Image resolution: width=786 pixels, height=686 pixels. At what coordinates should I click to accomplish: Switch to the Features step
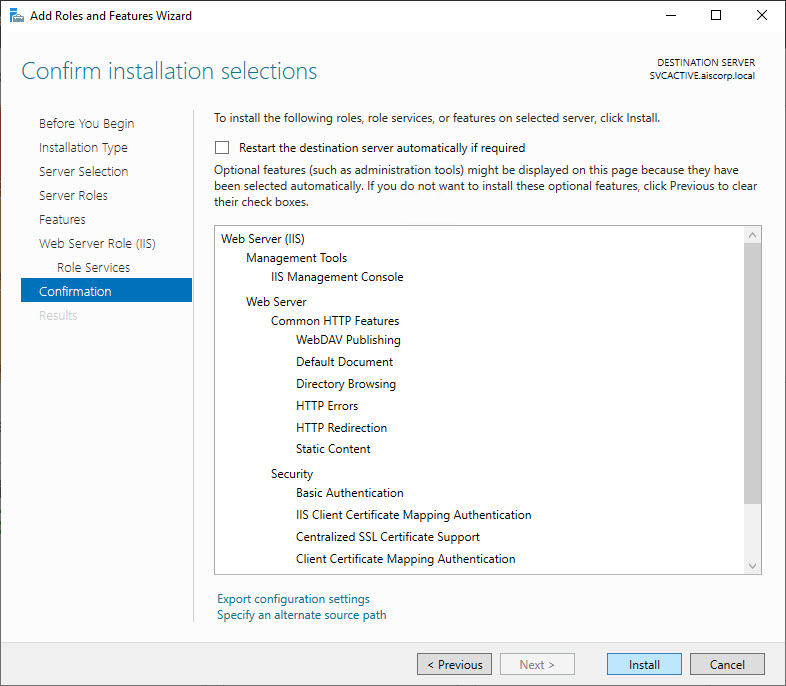62,220
